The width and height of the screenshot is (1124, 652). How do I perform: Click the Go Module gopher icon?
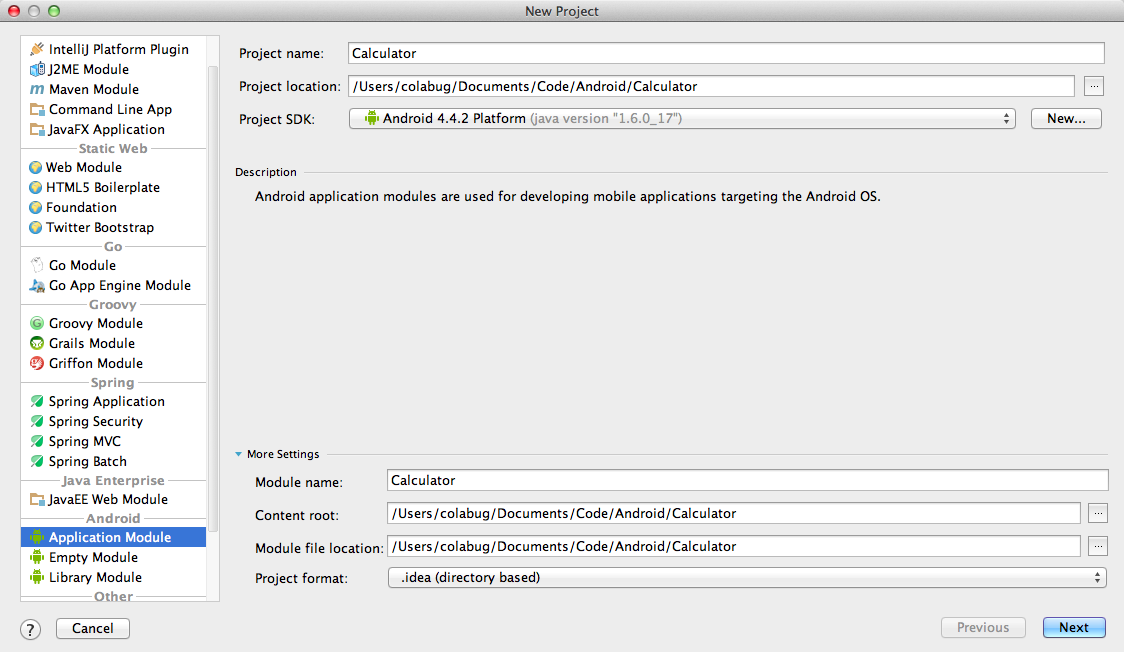37,265
